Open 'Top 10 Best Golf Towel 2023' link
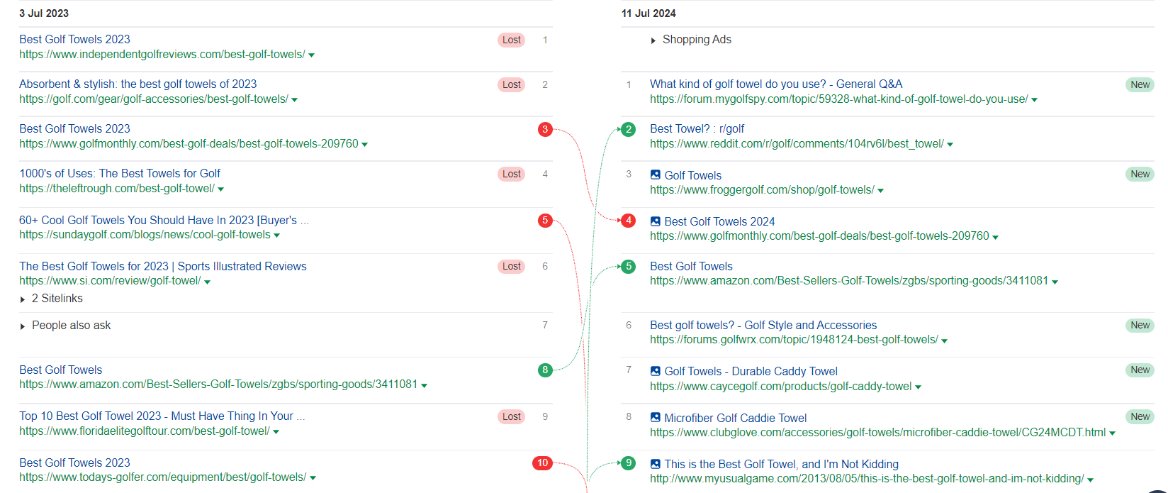 click(x=162, y=416)
